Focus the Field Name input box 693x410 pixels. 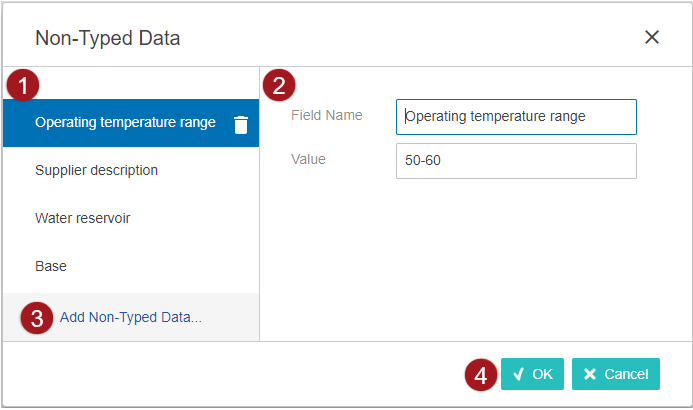click(x=516, y=117)
